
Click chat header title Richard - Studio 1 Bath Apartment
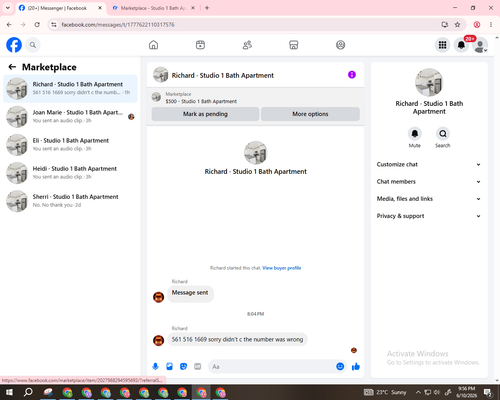pyautogui.click(x=223, y=75)
